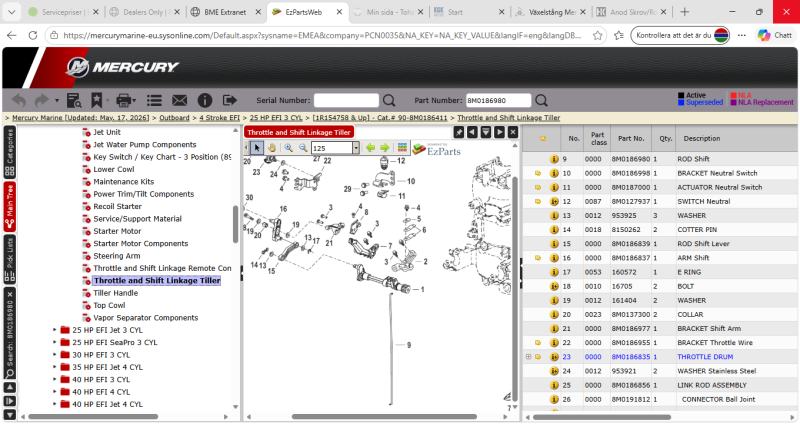
Task: Expand the THROTTLE DRUM row plus sign
Action: tap(529, 357)
